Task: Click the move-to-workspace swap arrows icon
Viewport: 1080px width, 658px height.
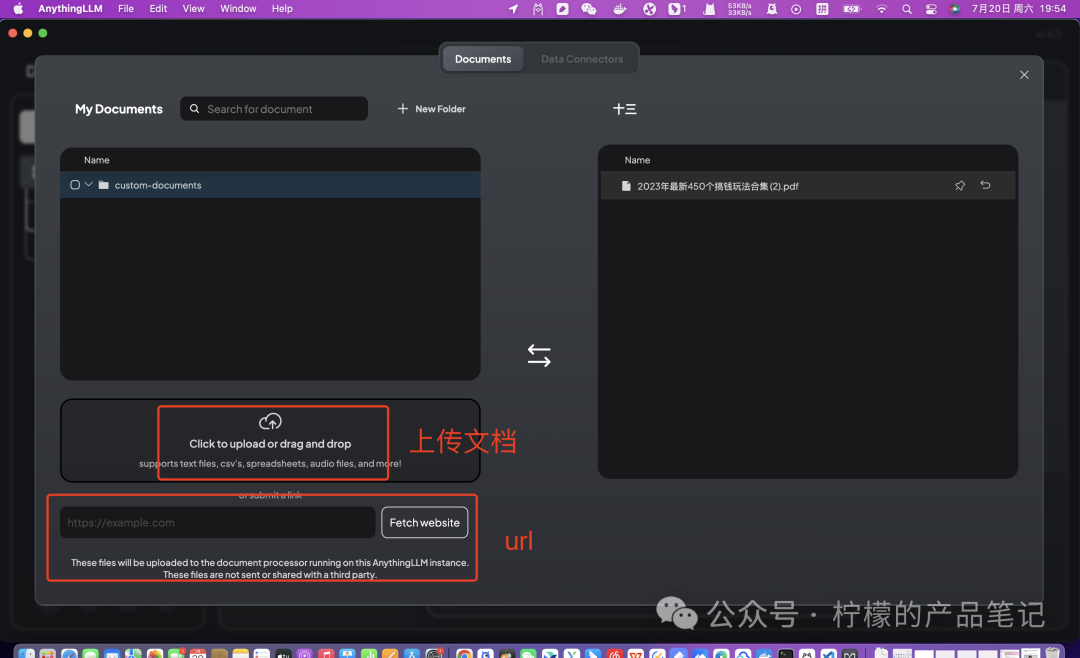Action: click(x=539, y=356)
